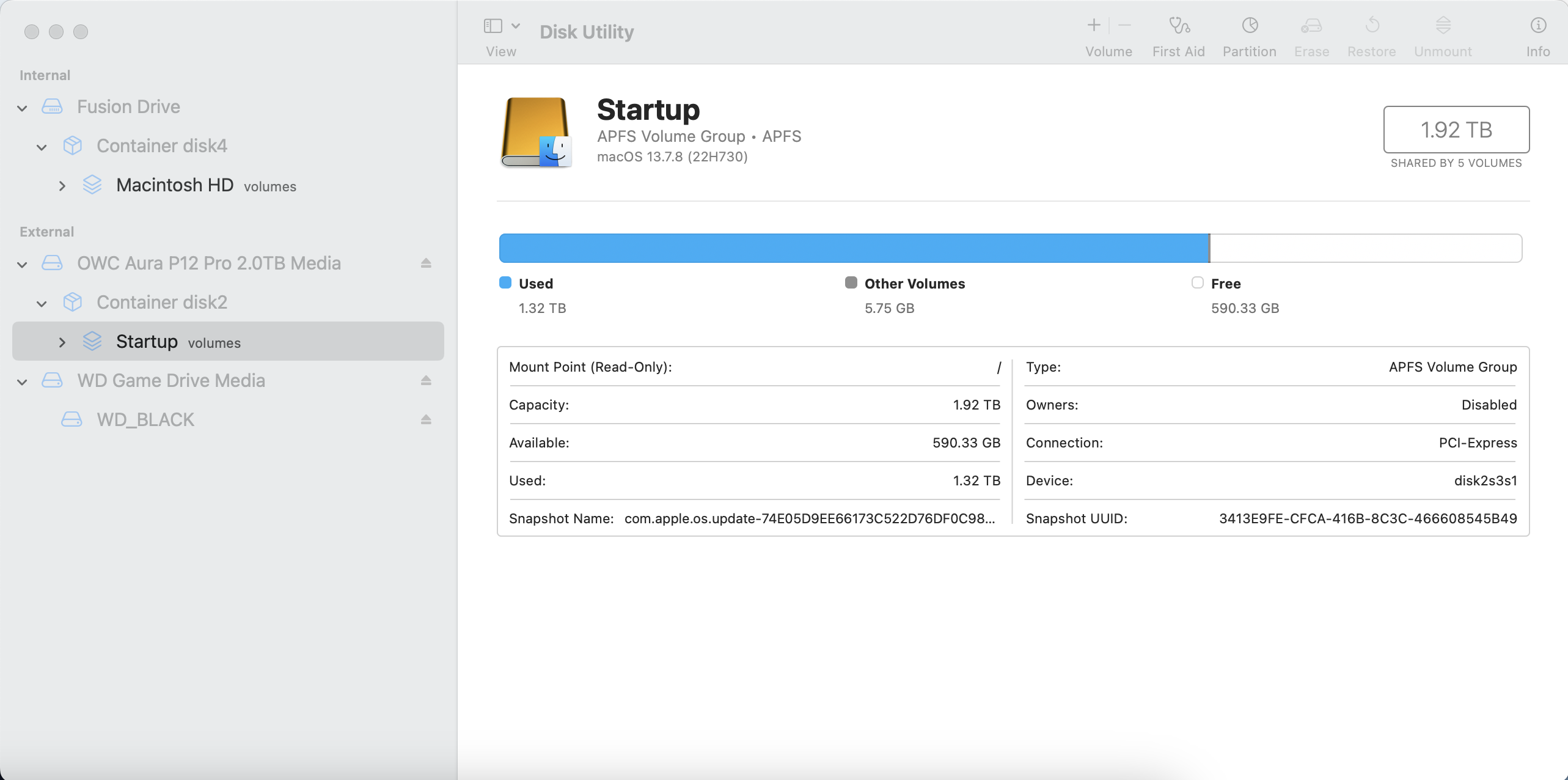Collapse WD Game Drive Media tree

click(23, 382)
